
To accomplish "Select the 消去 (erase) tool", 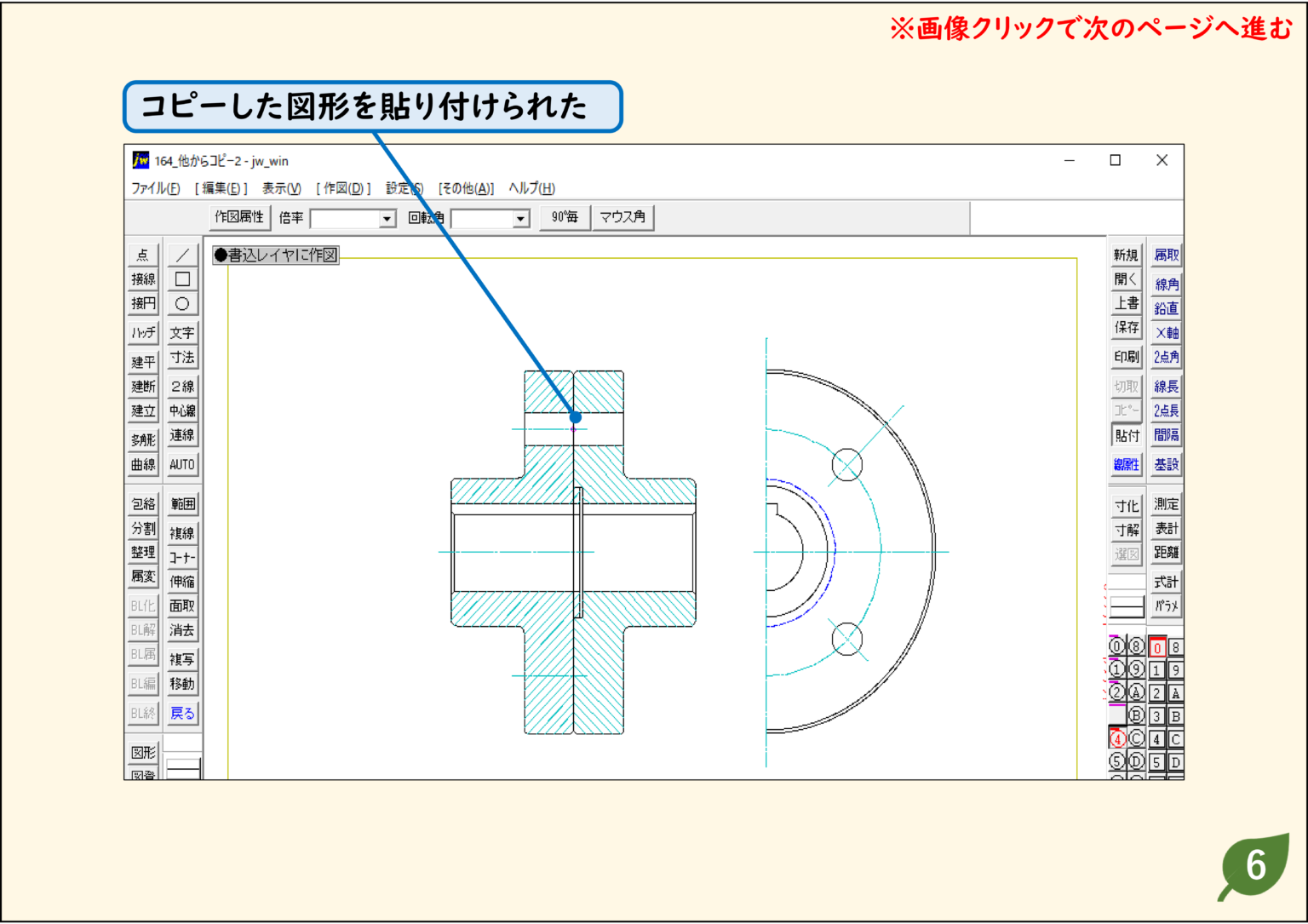I will click(182, 630).
